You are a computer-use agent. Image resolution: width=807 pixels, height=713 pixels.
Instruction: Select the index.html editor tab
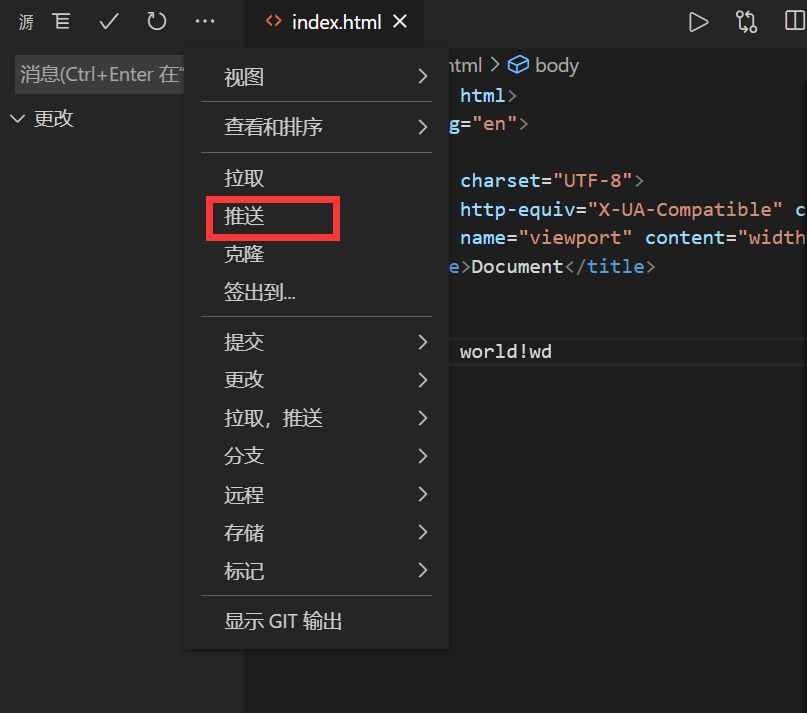click(x=335, y=23)
